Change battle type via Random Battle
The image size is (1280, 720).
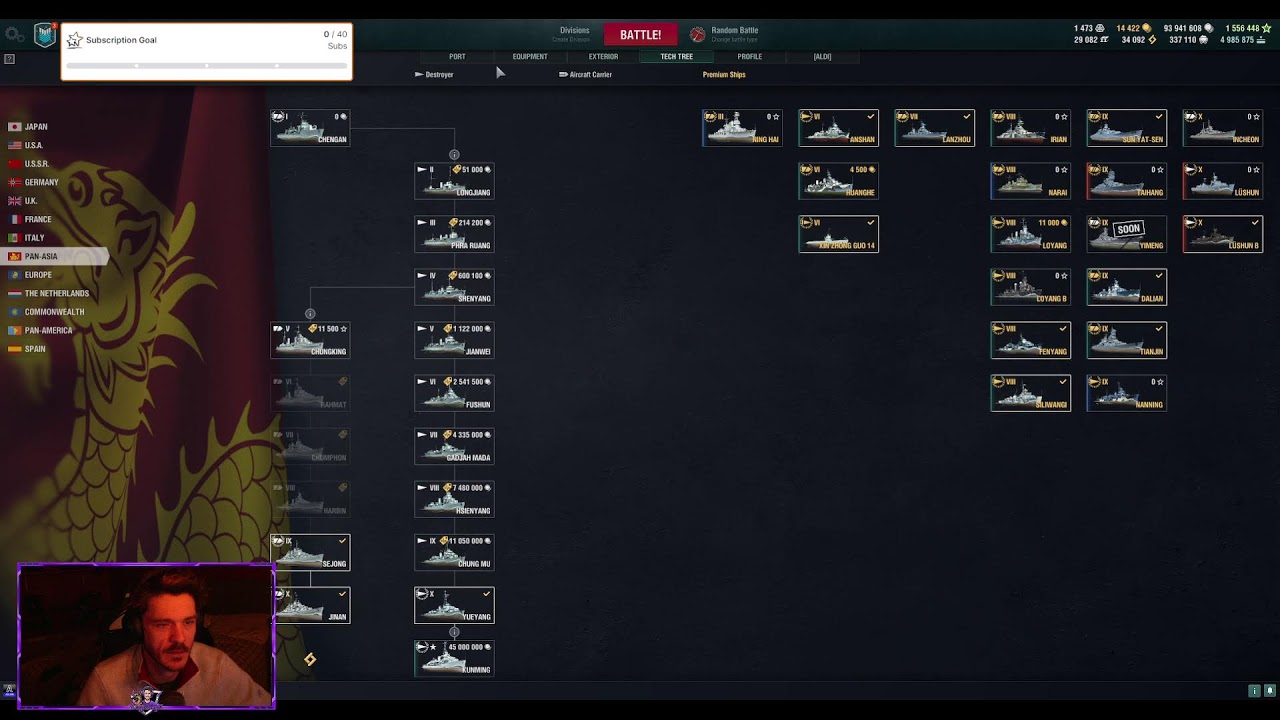(735, 34)
